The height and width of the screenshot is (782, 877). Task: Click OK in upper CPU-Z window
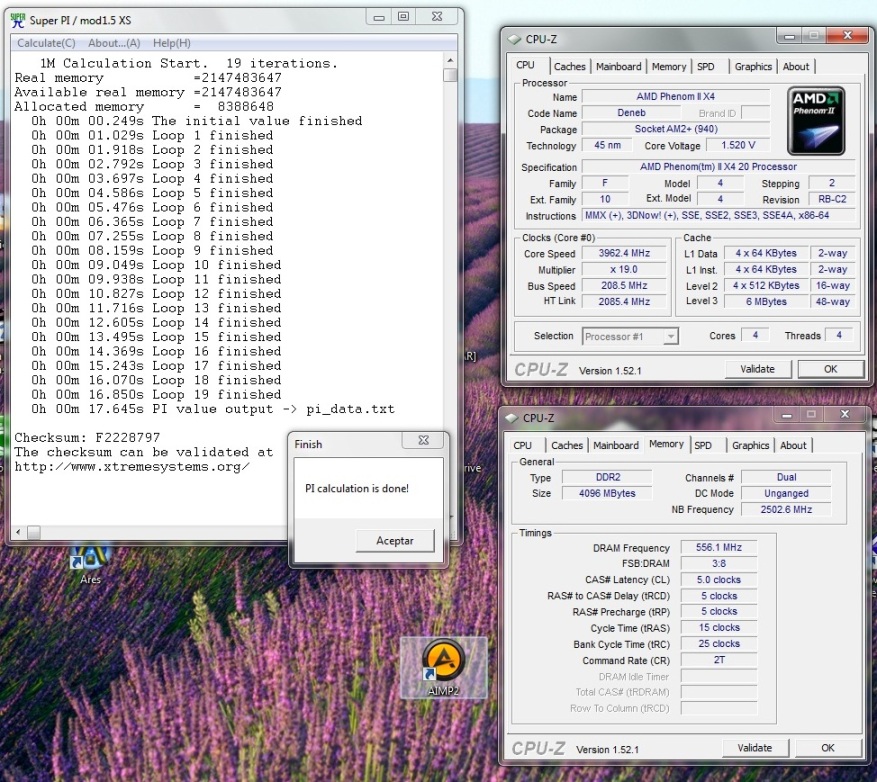pyautogui.click(x=831, y=369)
